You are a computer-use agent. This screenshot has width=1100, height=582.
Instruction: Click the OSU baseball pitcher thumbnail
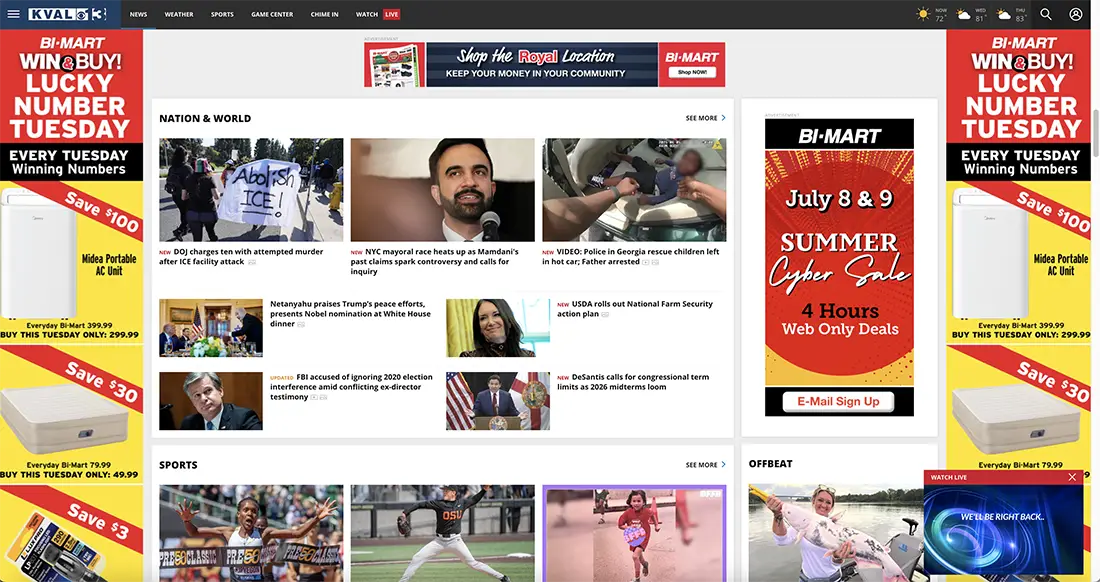coord(443,533)
